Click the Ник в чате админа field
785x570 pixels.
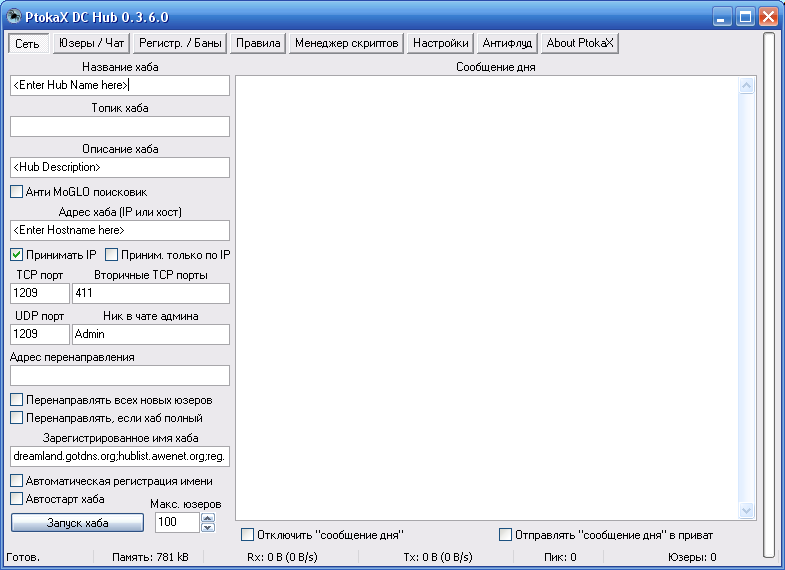coord(151,334)
